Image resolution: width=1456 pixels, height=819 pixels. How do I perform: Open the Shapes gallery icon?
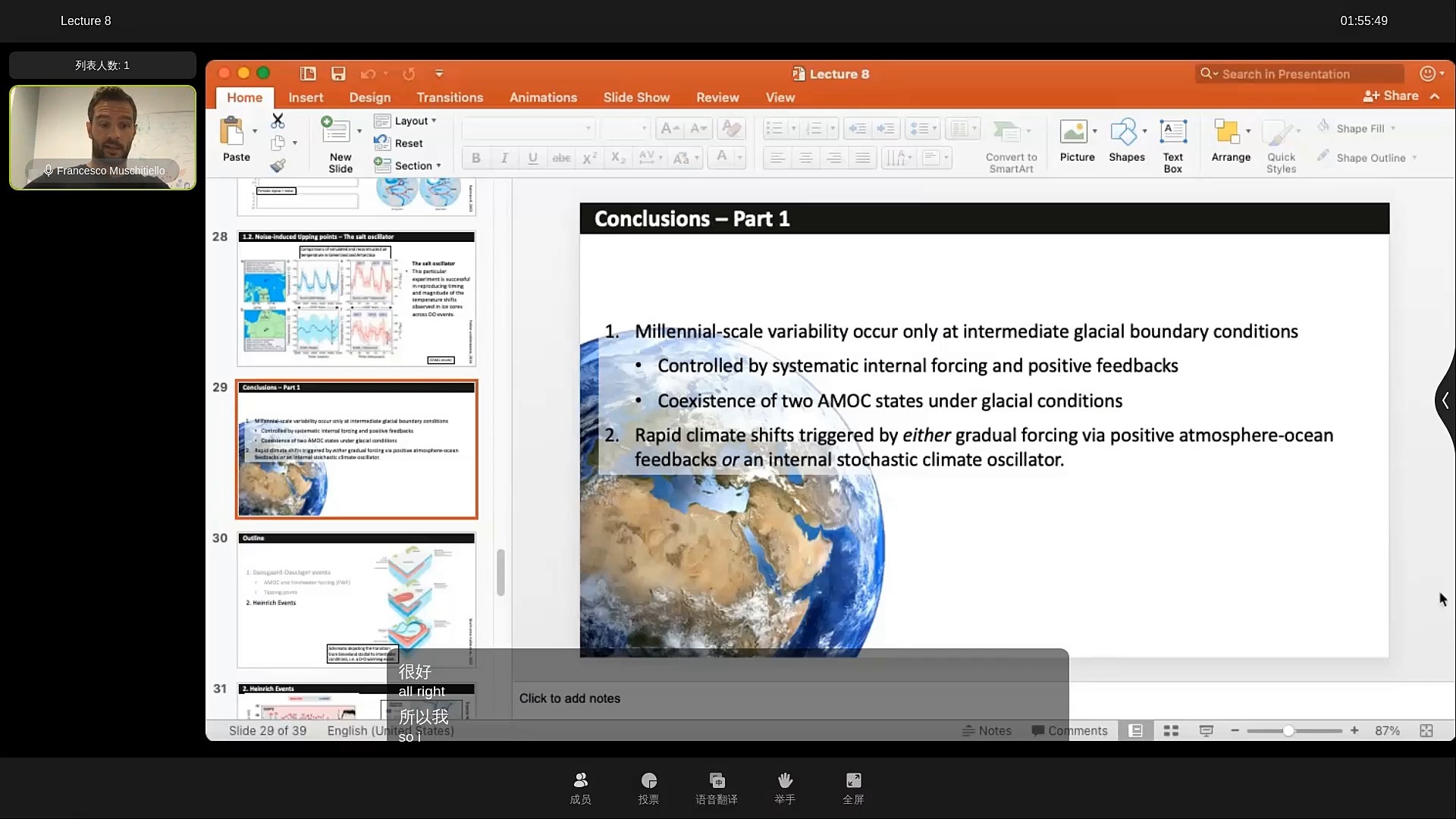1124,131
